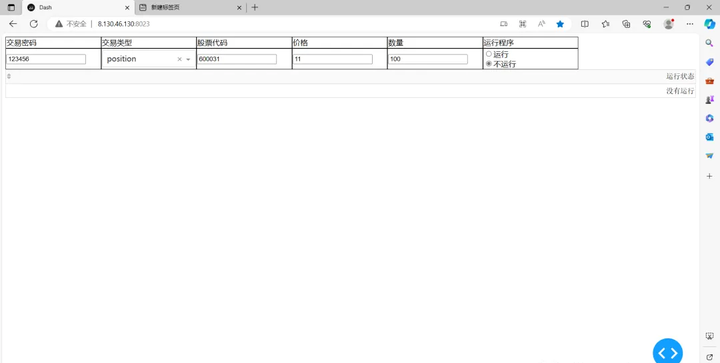Image resolution: width=720 pixels, height=363 pixels.
Task: Click the 运行程序 header label
Action: [499, 43]
